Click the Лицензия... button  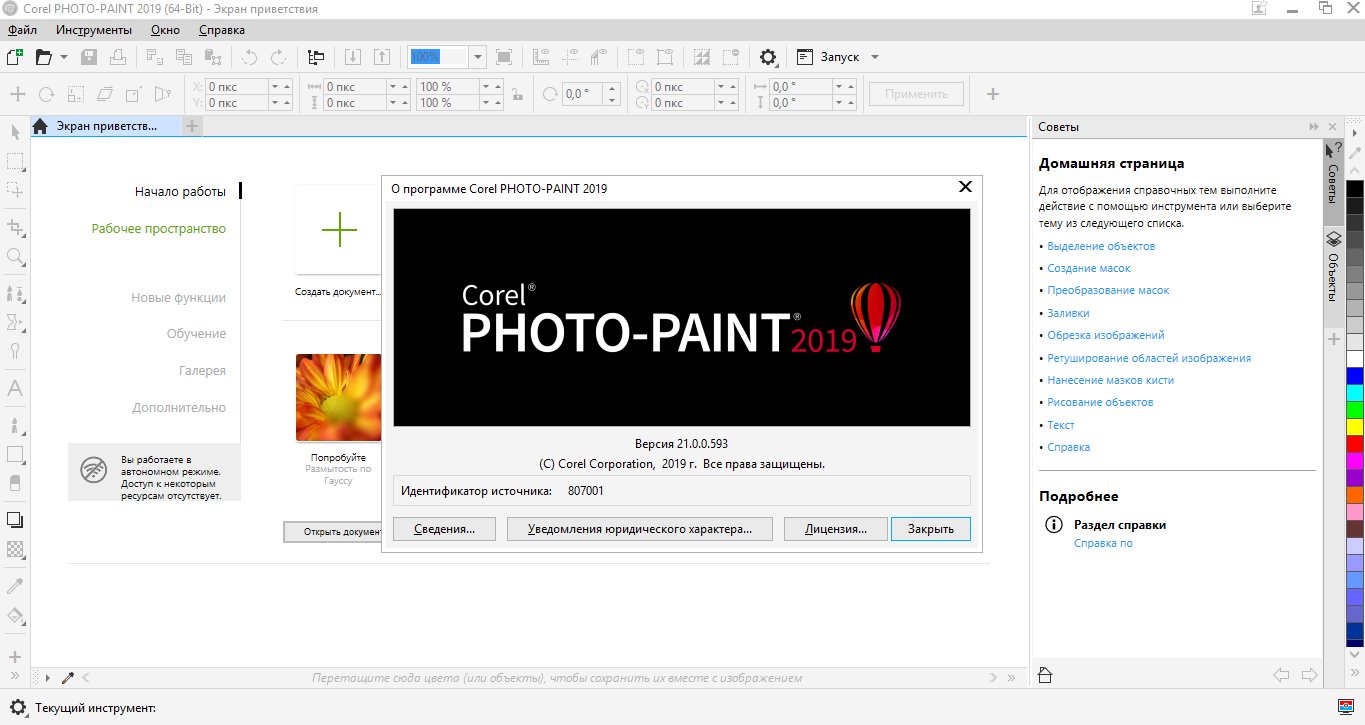click(835, 529)
